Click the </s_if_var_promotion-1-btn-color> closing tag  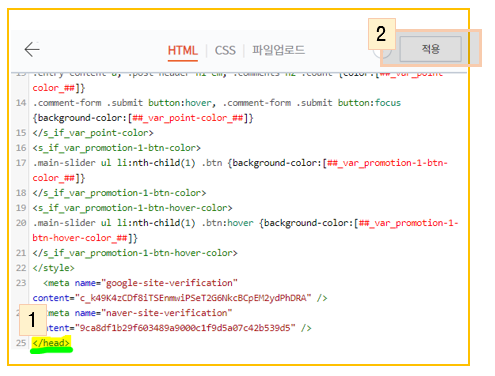point(119,193)
